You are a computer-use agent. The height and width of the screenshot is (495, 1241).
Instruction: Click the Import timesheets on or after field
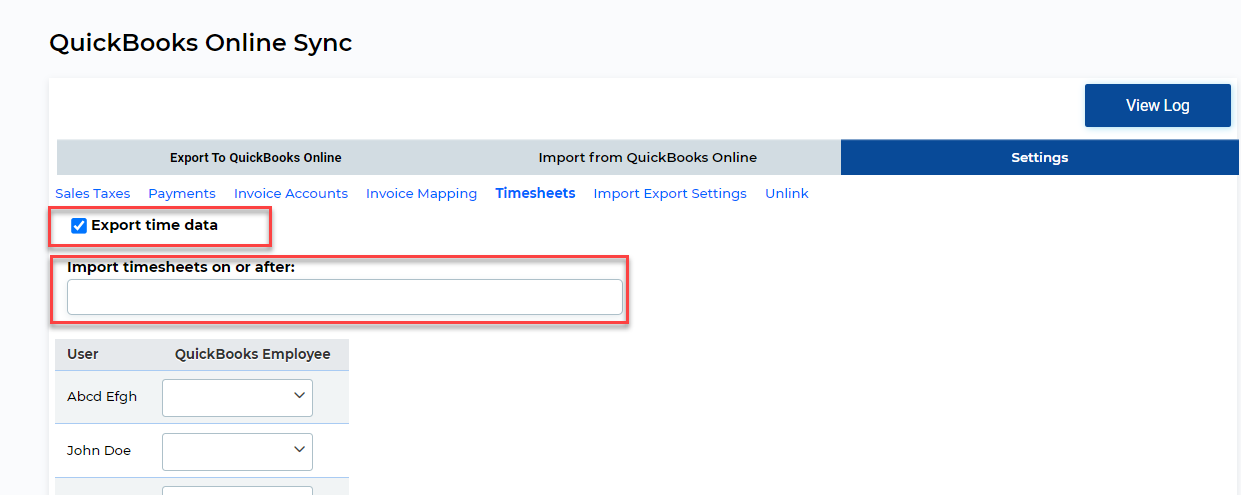click(345, 297)
